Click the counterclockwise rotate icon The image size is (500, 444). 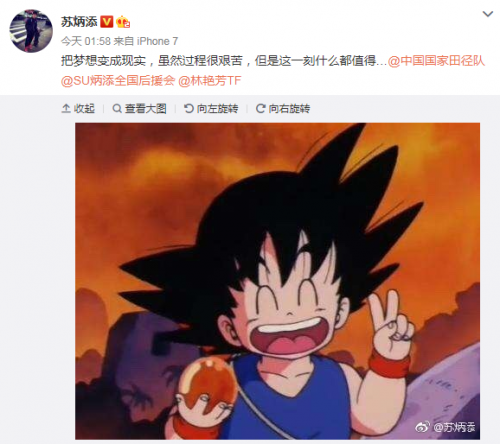189,109
